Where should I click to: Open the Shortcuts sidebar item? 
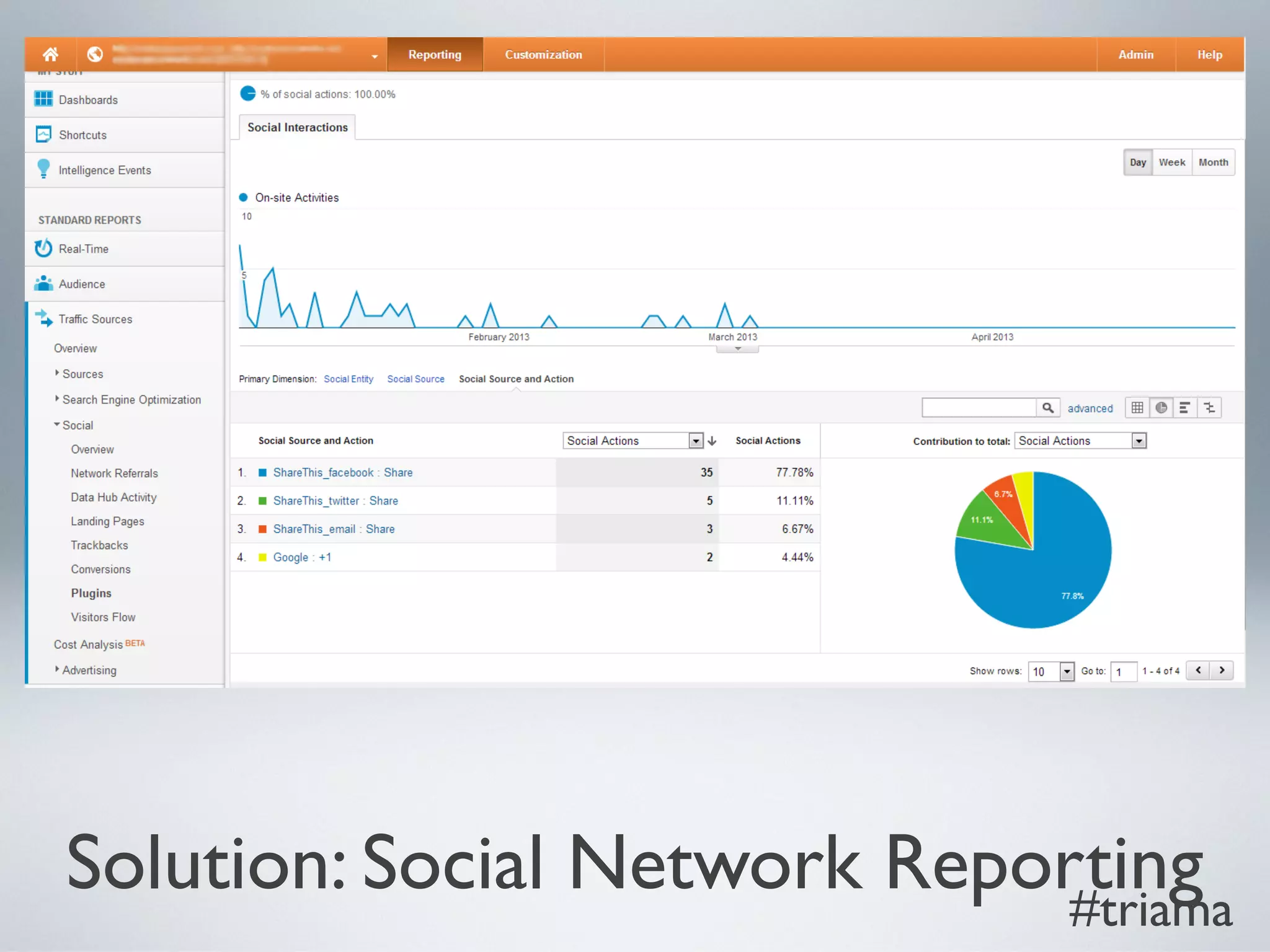[x=125, y=135]
